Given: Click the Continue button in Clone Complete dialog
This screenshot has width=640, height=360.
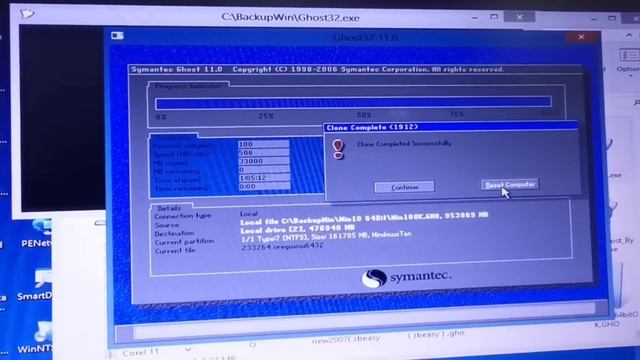Looking at the screenshot, I should (404, 187).
